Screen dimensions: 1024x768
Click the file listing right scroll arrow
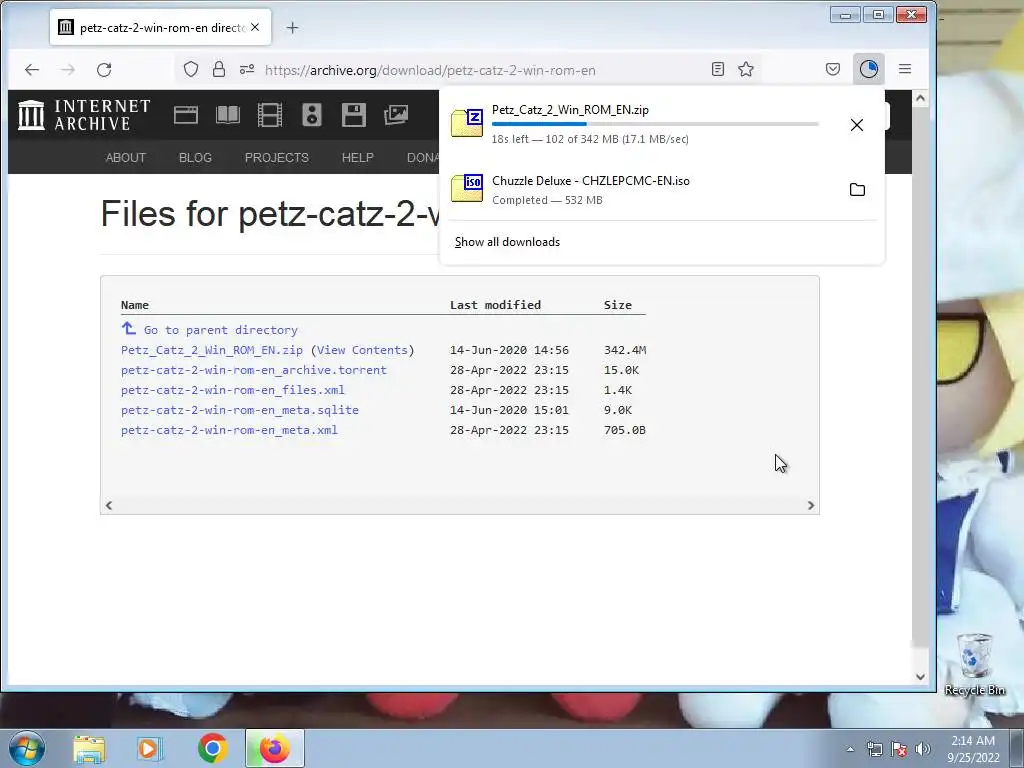[810, 505]
